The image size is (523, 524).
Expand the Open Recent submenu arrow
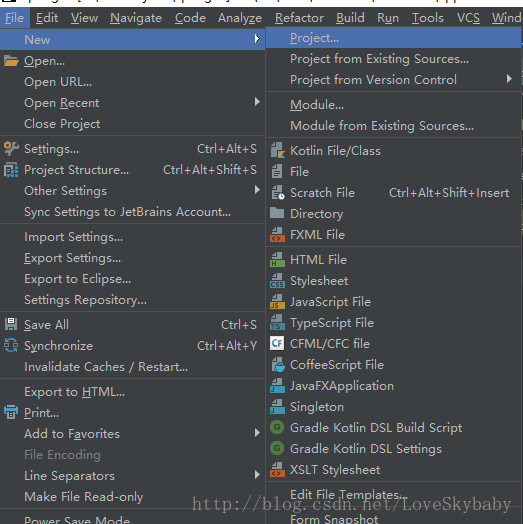point(257,102)
